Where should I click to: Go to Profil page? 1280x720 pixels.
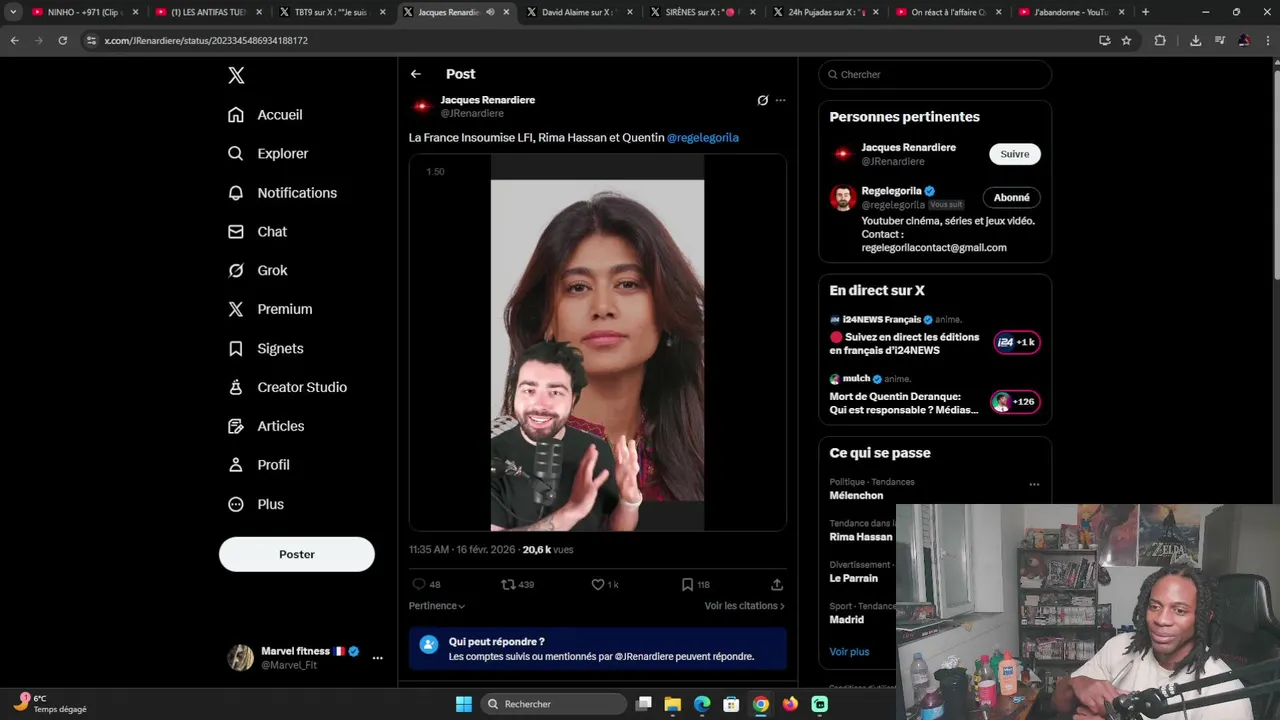click(258, 466)
